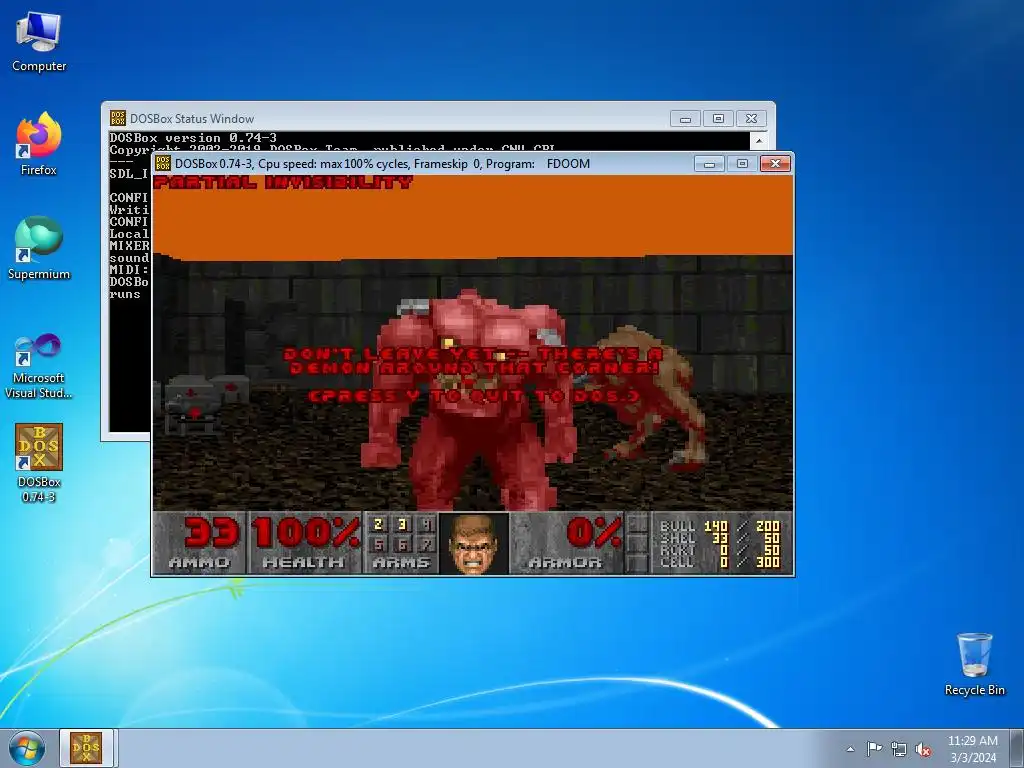Viewport: 1024px width, 768px height.
Task: Click the marine face in status bar
Action: 474,544
